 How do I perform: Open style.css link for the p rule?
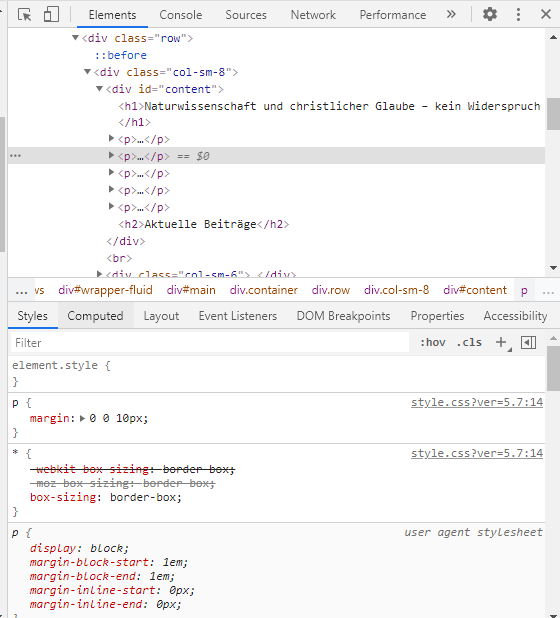pos(477,402)
